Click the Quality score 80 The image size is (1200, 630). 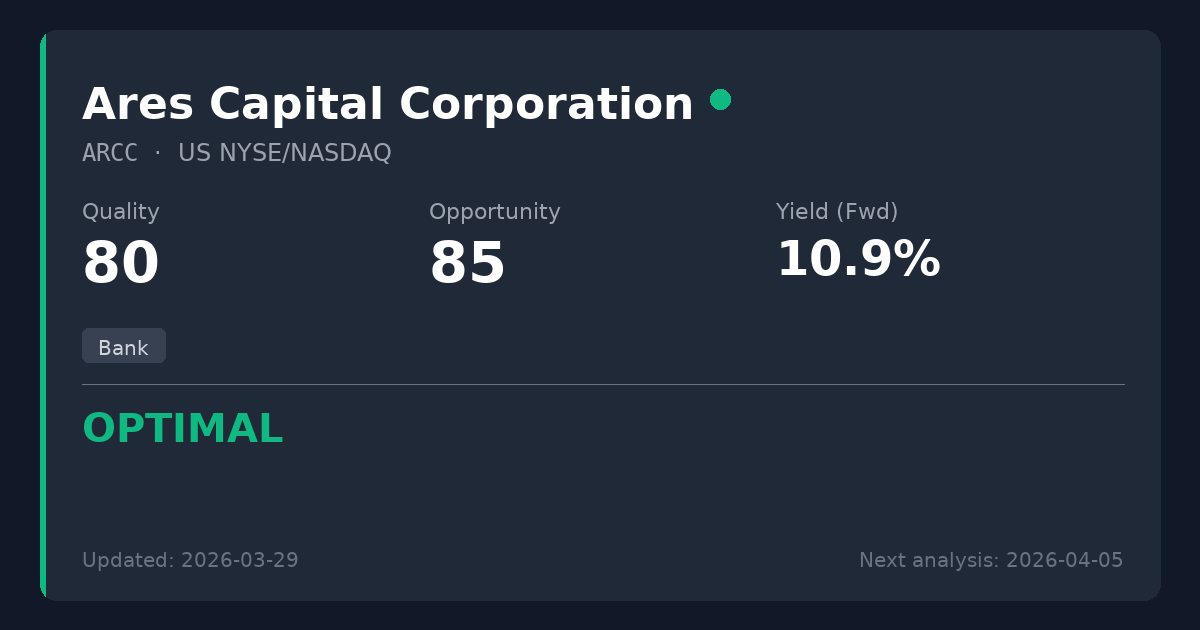point(120,264)
